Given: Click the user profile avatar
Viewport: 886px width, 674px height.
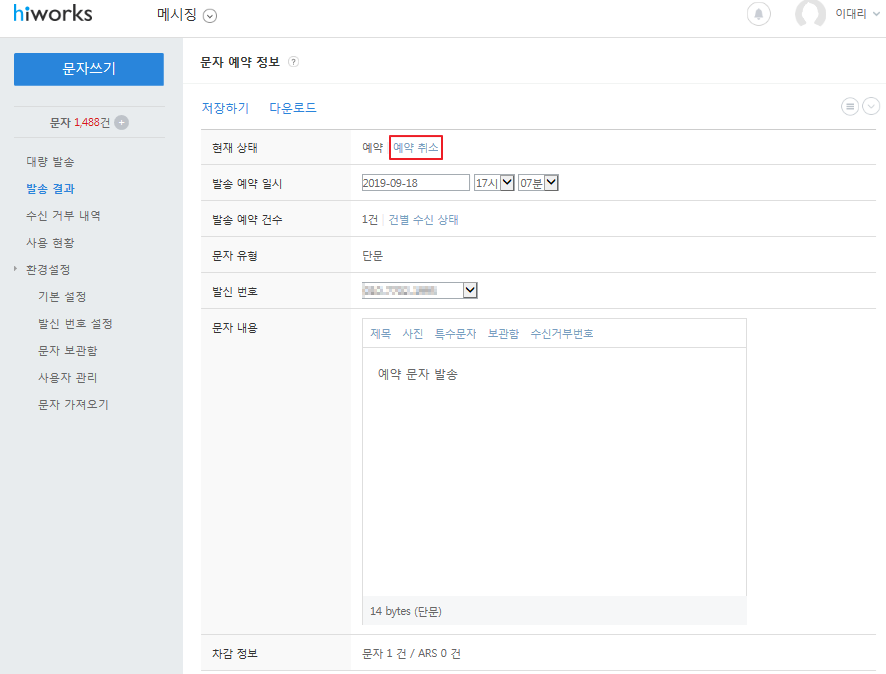Looking at the screenshot, I should point(809,14).
